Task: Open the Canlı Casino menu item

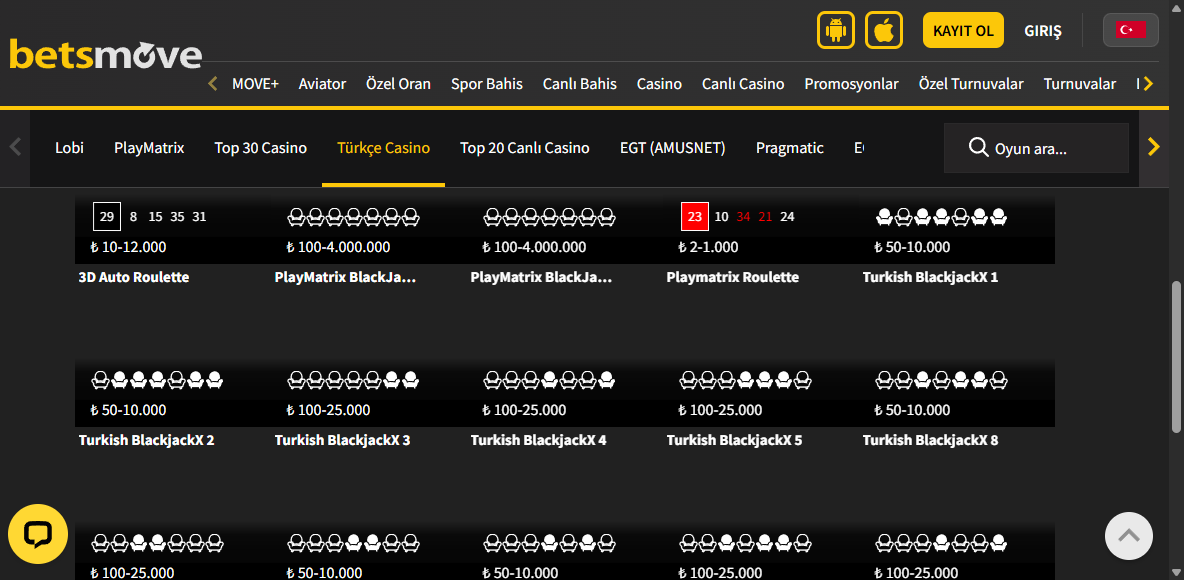Action: (743, 84)
